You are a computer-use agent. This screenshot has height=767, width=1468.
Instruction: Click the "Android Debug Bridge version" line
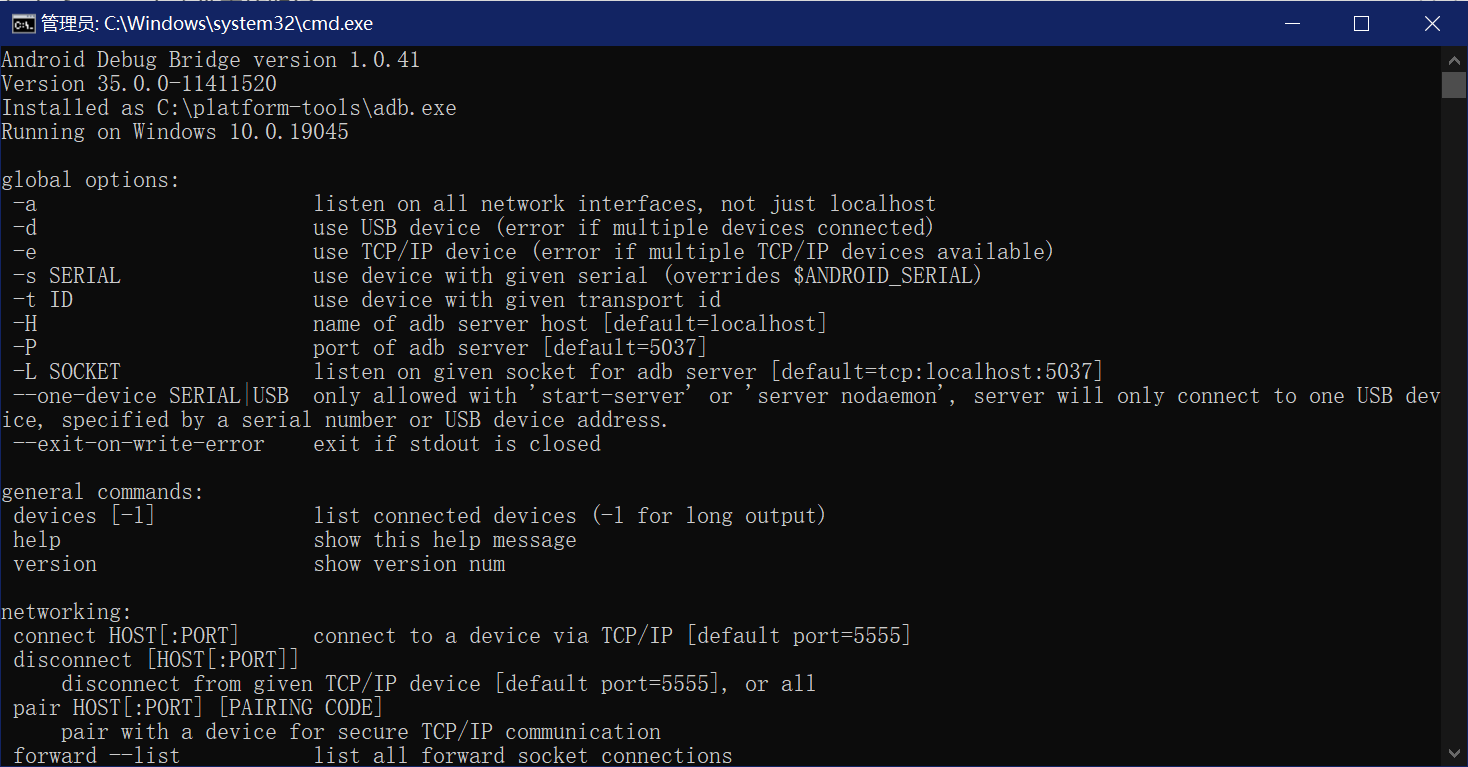(x=210, y=60)
